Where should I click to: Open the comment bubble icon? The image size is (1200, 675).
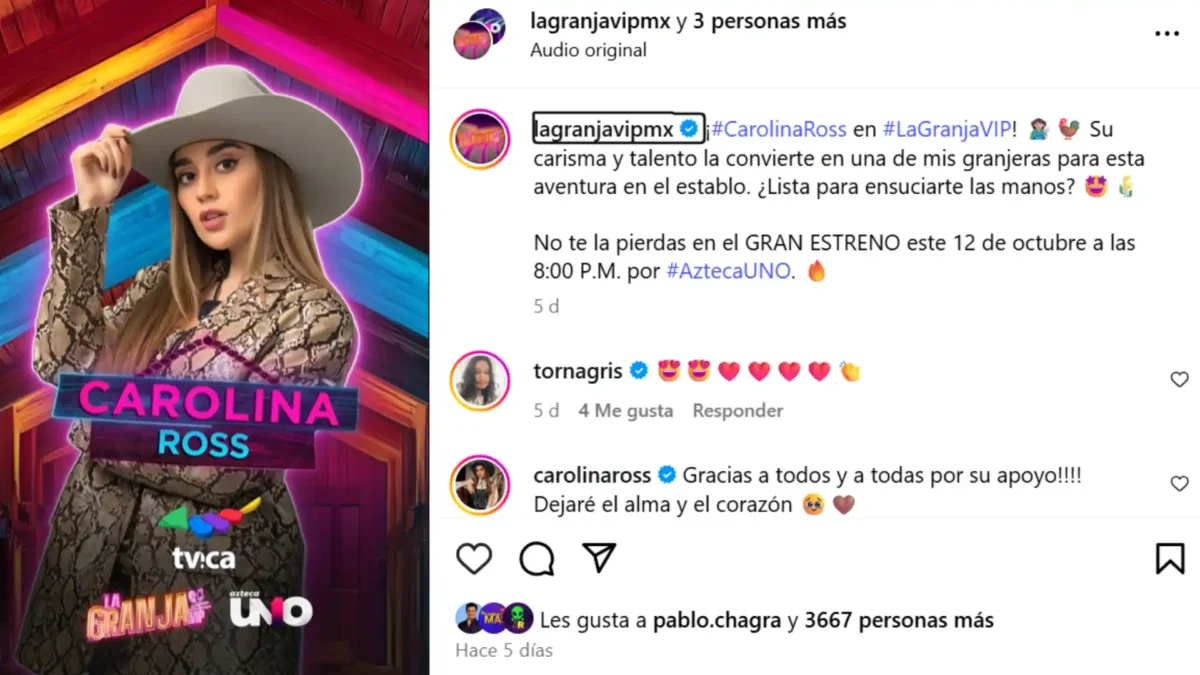(537, 558)
